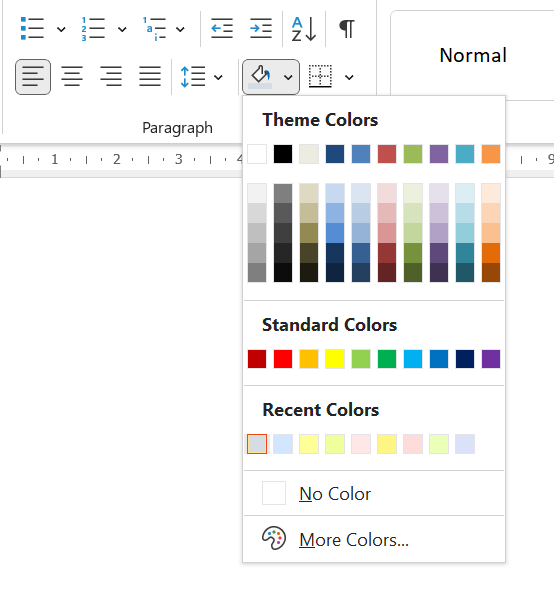Screen dimensions: 554x590
Task: Click the Bullets list icon
Action: click(x=32, y=28)
